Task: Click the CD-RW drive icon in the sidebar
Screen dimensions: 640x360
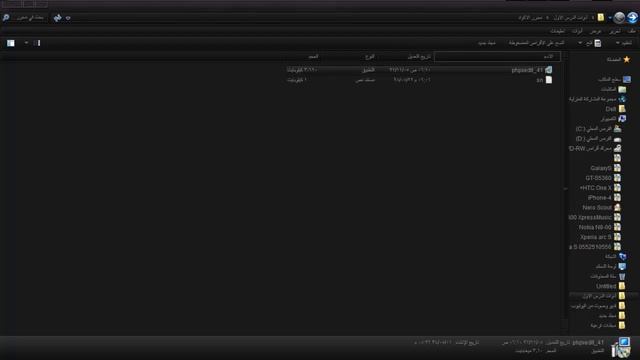Action: click(x=618, y=149)
